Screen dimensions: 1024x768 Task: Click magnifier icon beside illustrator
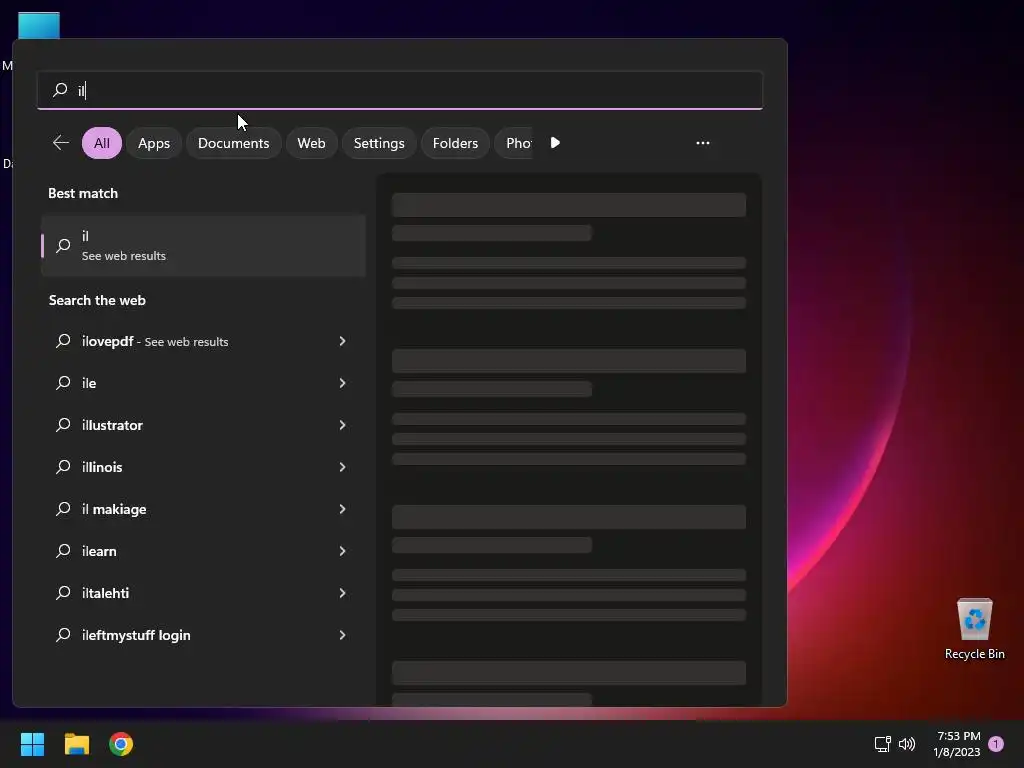(x=63, y=425)
